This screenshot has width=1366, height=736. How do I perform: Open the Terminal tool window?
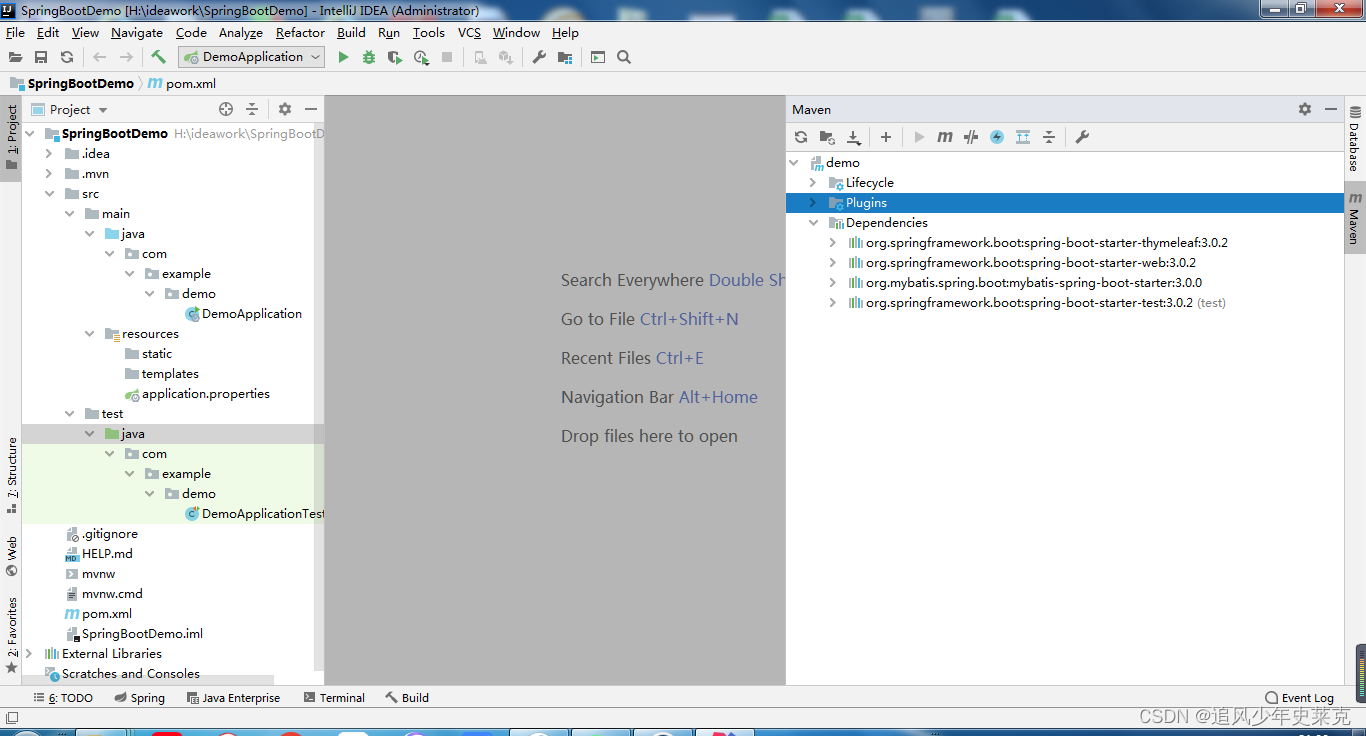[335, 698]
